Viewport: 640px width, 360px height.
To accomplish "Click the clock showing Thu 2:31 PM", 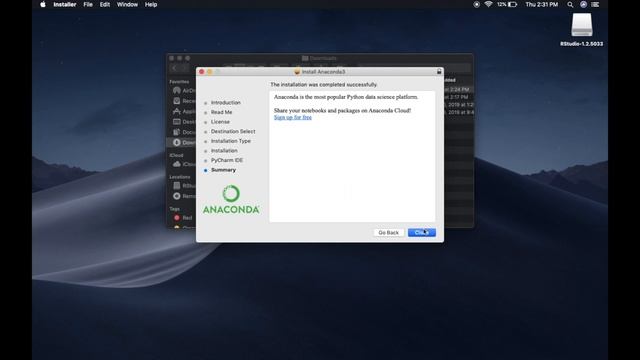I will point(542,4).
